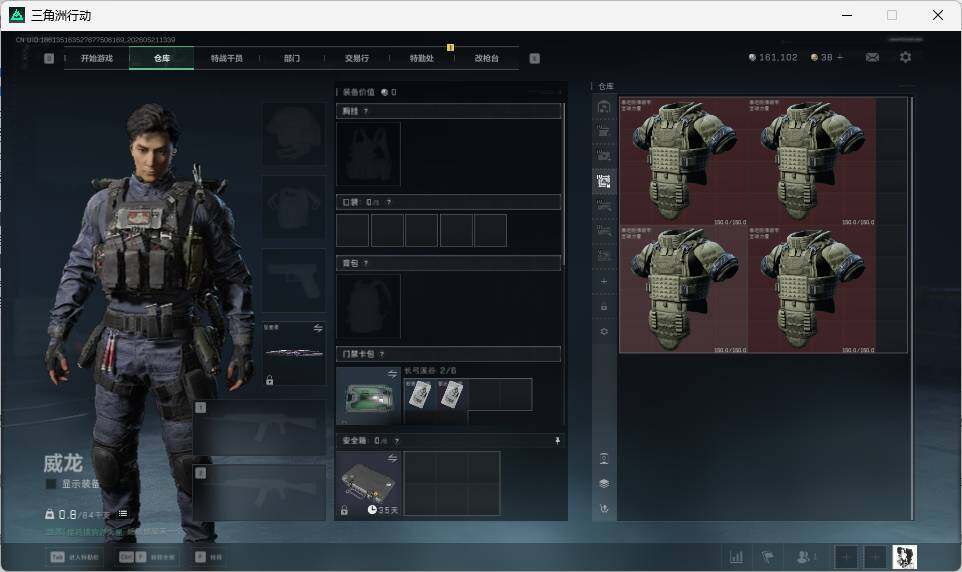Select the bottom-left armor vest in warehouse

[683, 289]
